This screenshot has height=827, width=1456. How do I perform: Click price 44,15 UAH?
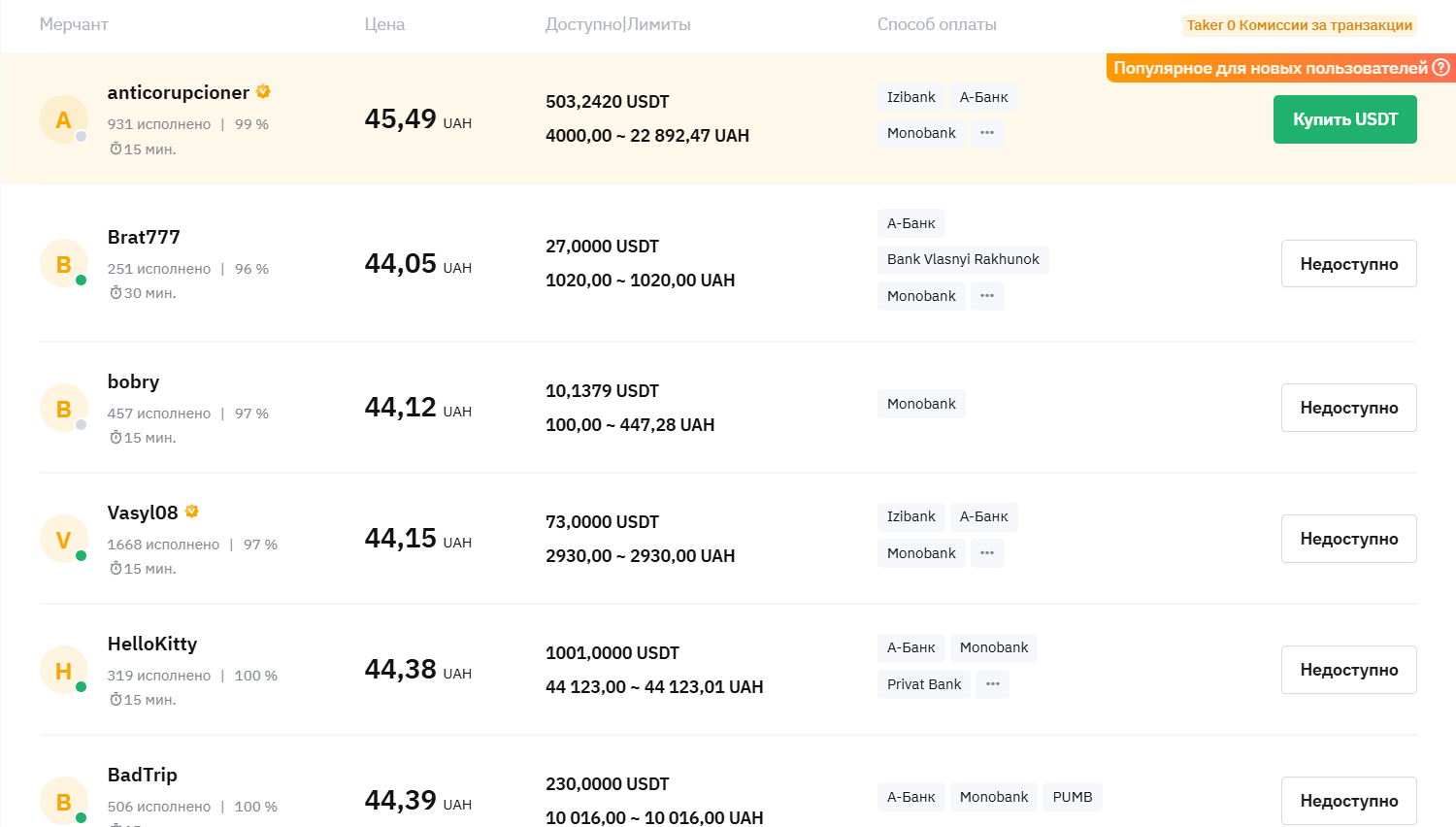[x=418, y=539]
